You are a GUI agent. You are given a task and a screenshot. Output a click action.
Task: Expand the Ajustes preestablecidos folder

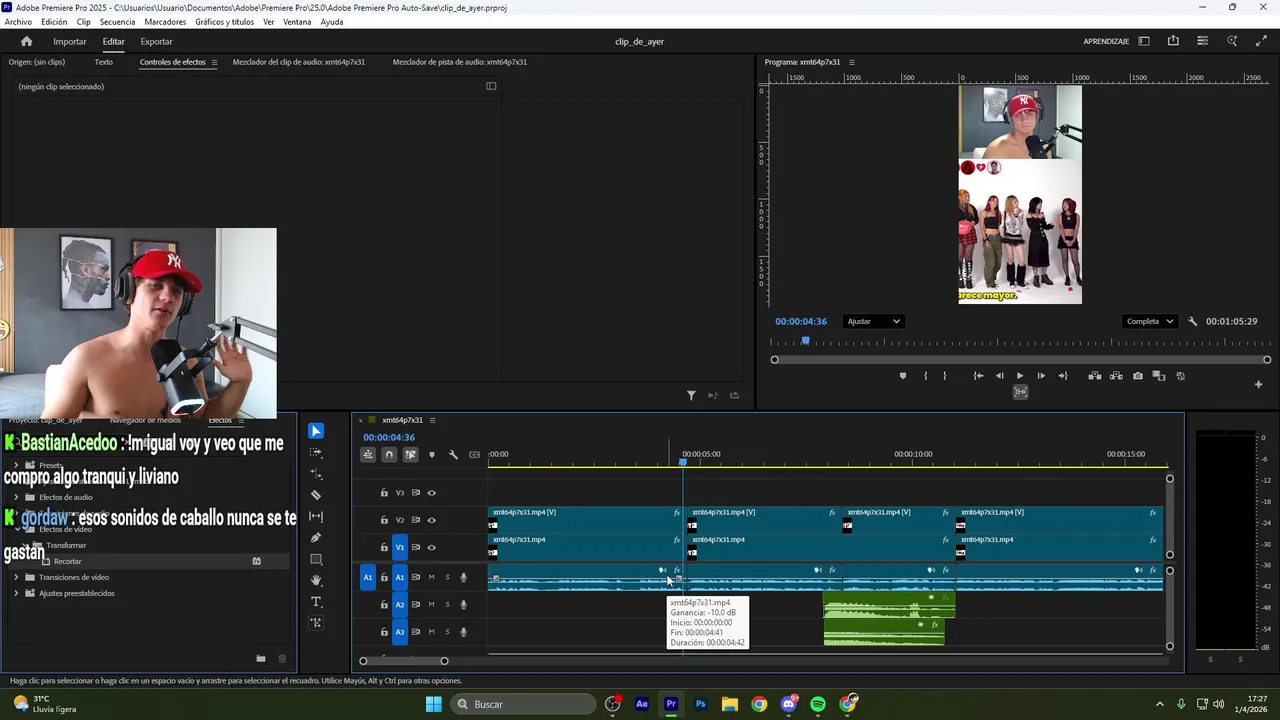tap(16, 593)
